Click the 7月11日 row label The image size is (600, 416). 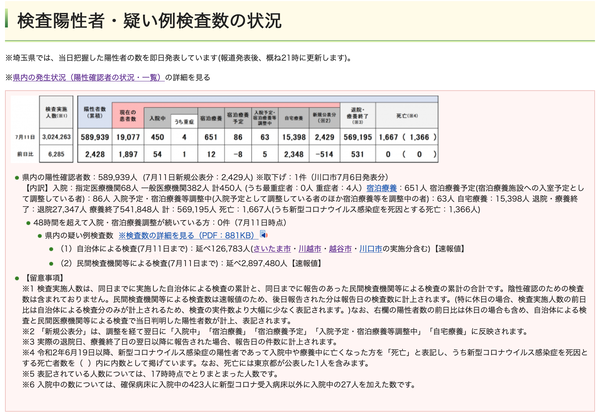click(x=25, y=137)
